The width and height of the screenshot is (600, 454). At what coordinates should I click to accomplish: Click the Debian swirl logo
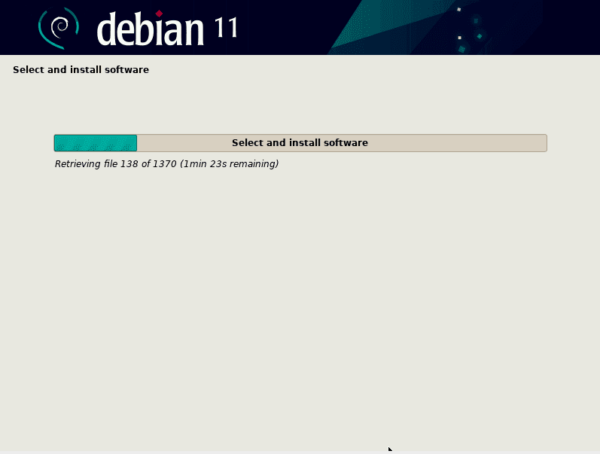64,29
